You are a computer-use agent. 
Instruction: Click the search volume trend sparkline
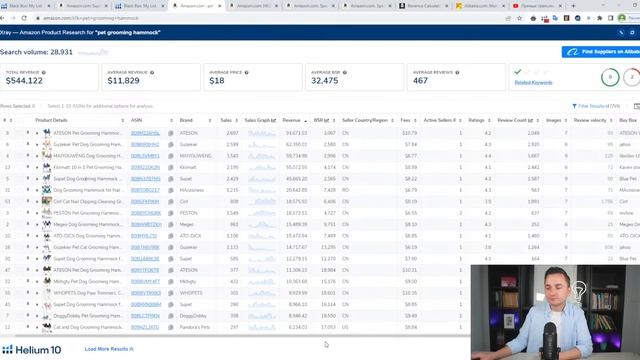pyautogui.click(x=93, y=52)
